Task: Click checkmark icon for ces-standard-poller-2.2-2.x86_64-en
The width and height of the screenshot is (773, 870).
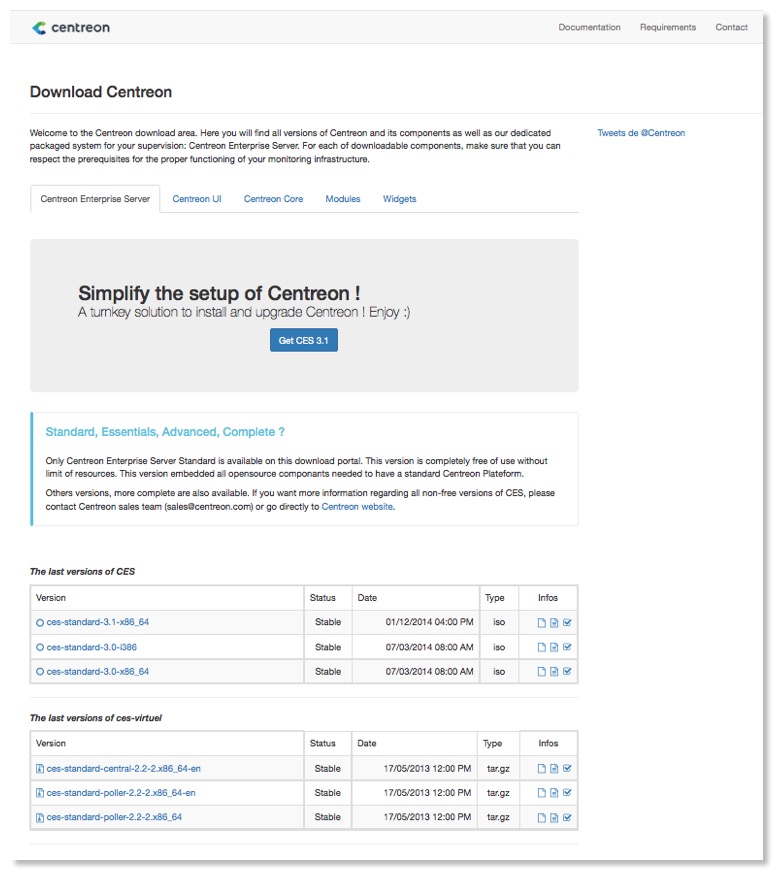Action: [567, 793]
